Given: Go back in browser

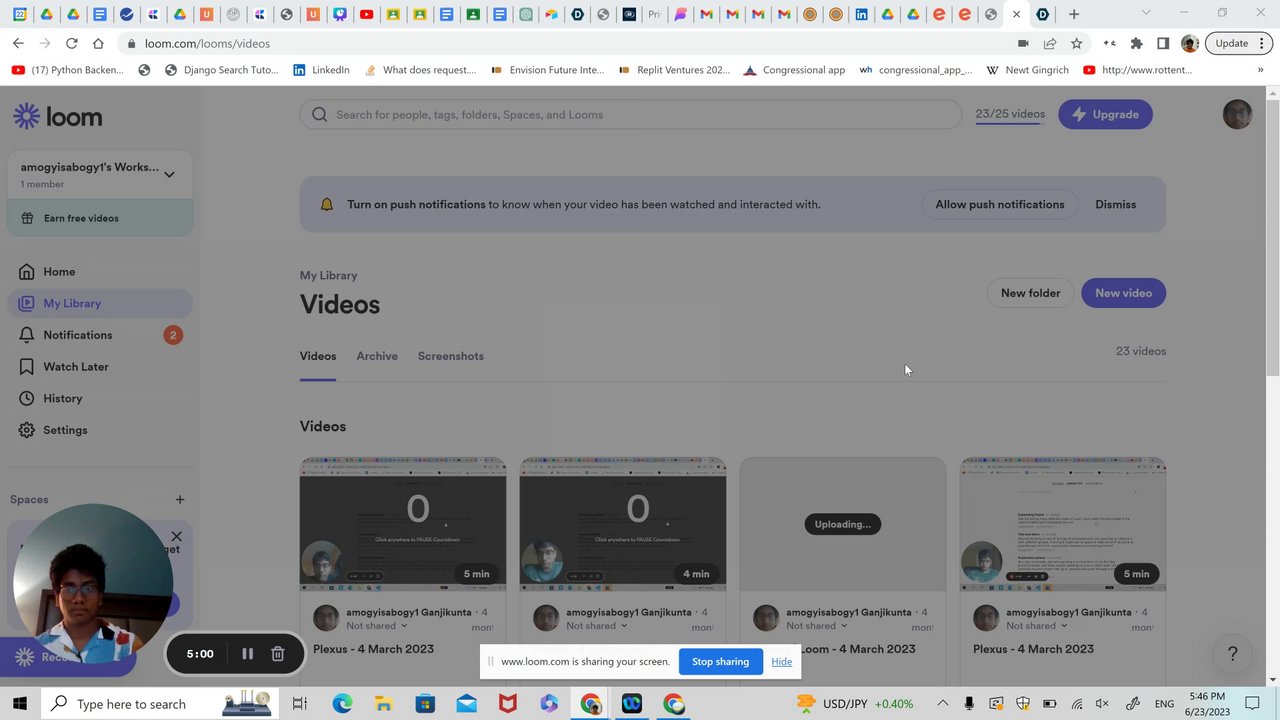Looking at the screenshot, I should [18, 43].
